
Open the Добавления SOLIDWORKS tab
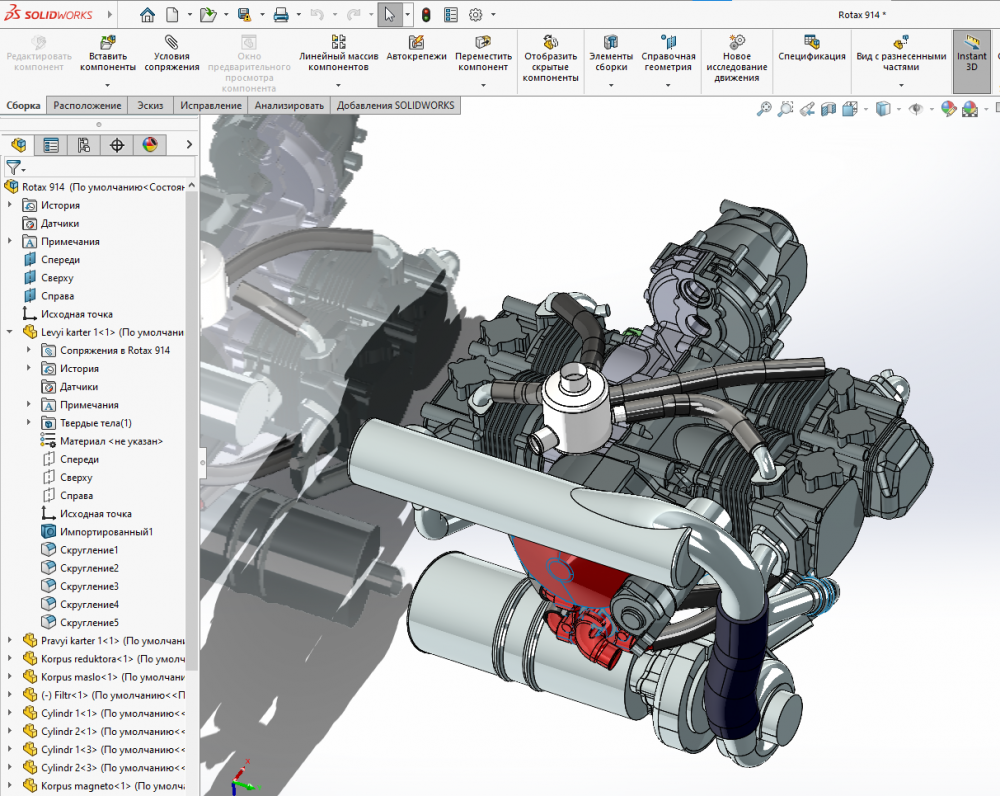click(x=395, y=105)
